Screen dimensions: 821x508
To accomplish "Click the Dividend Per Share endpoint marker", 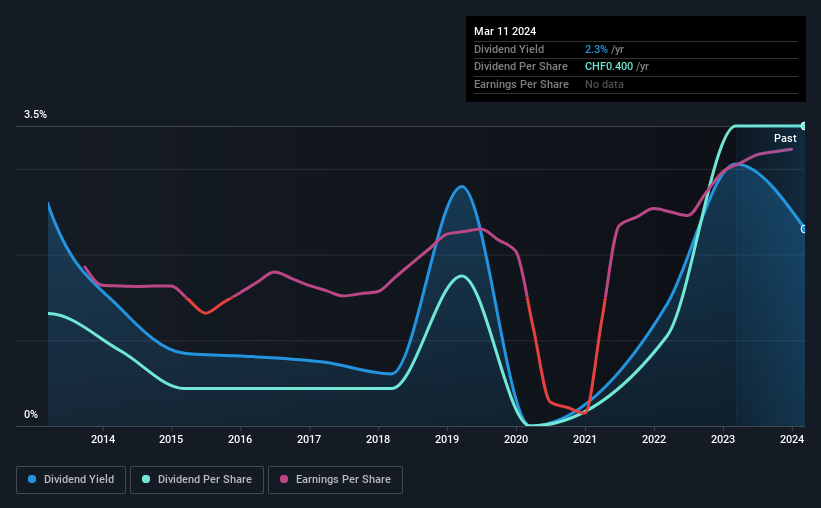I will [x=803, y=126].
